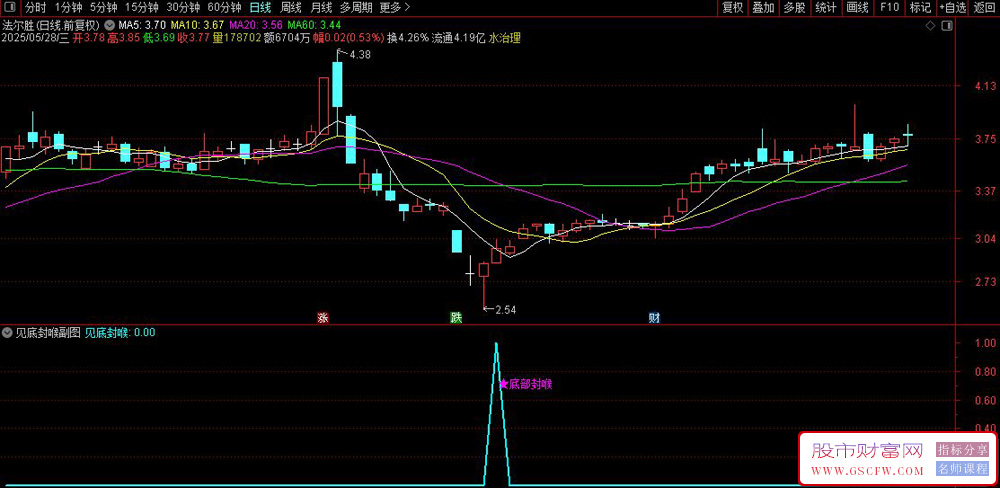Open F10 company info
Viewport: 1000px width, 488px height.
pyautogui.click(x=889, y=8)
